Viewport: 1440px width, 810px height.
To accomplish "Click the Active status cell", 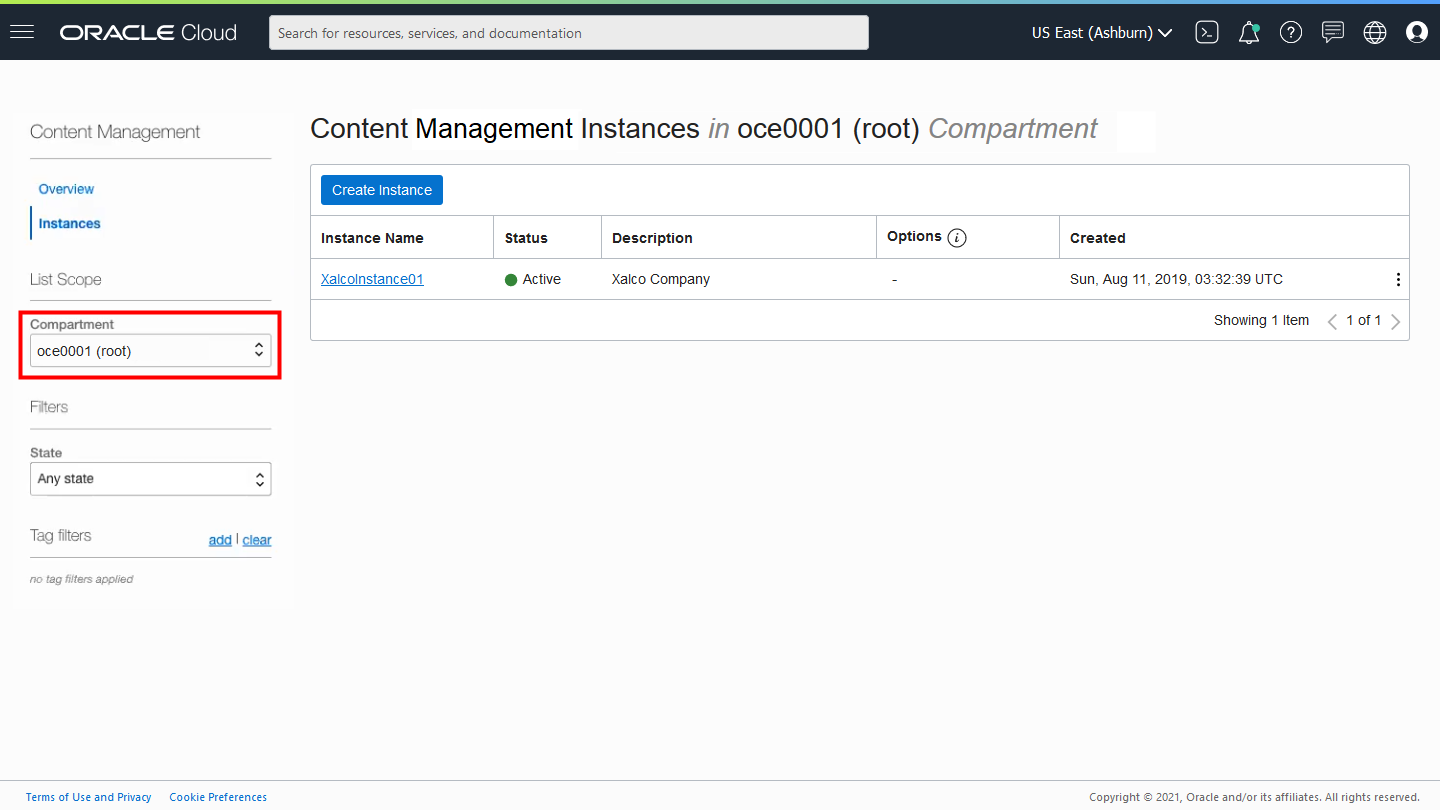I will click(533, 279).
